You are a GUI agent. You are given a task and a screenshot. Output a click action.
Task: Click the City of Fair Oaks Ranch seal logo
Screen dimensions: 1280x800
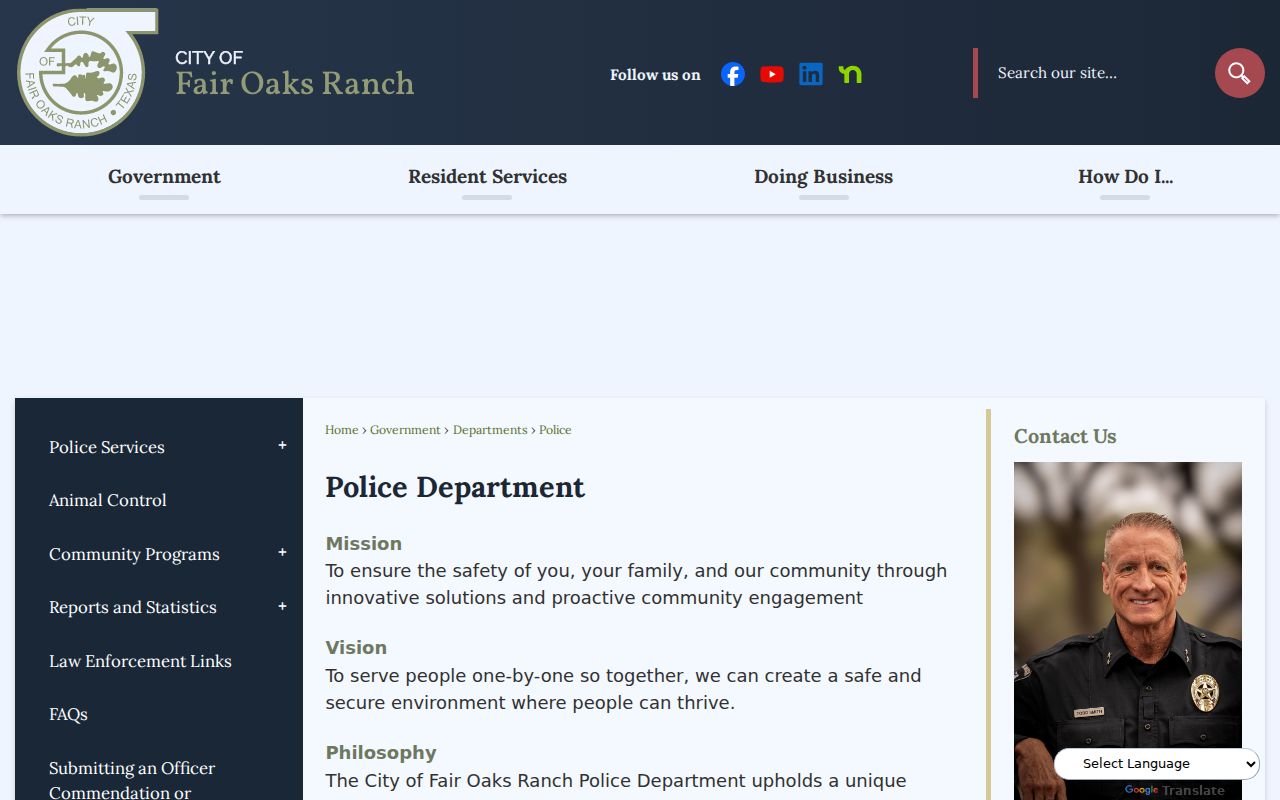point(87,72)
